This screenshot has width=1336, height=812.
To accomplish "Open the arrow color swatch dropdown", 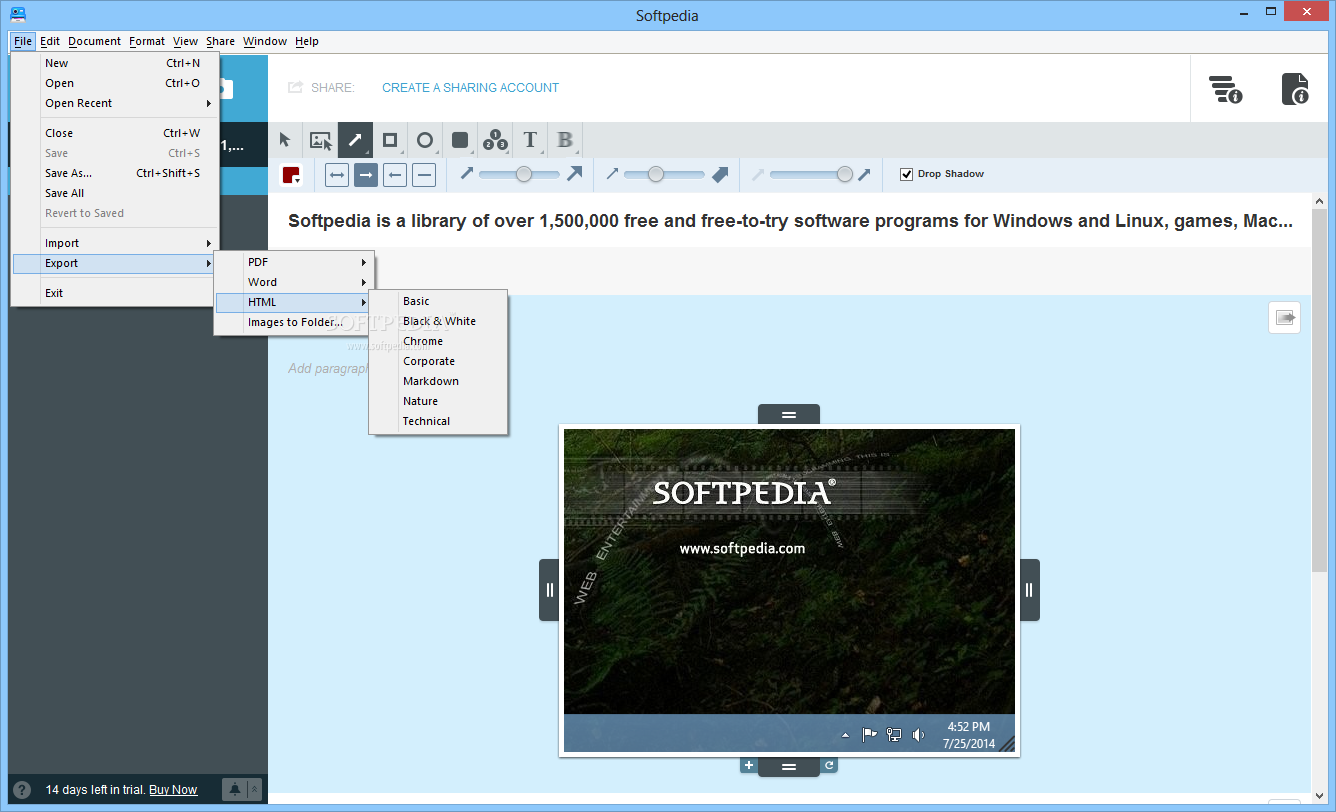I will pyautogui.click(x=291, y=175).
